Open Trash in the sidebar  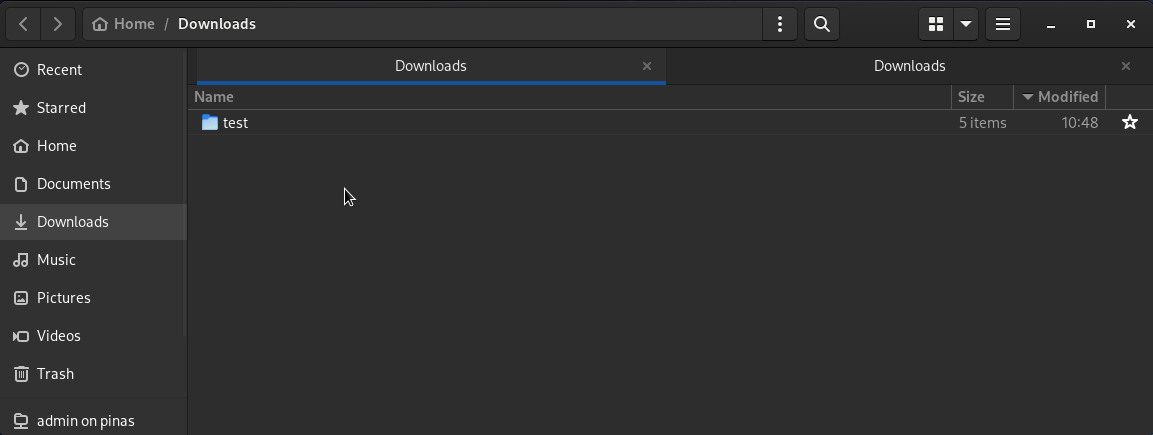(93, 374)
